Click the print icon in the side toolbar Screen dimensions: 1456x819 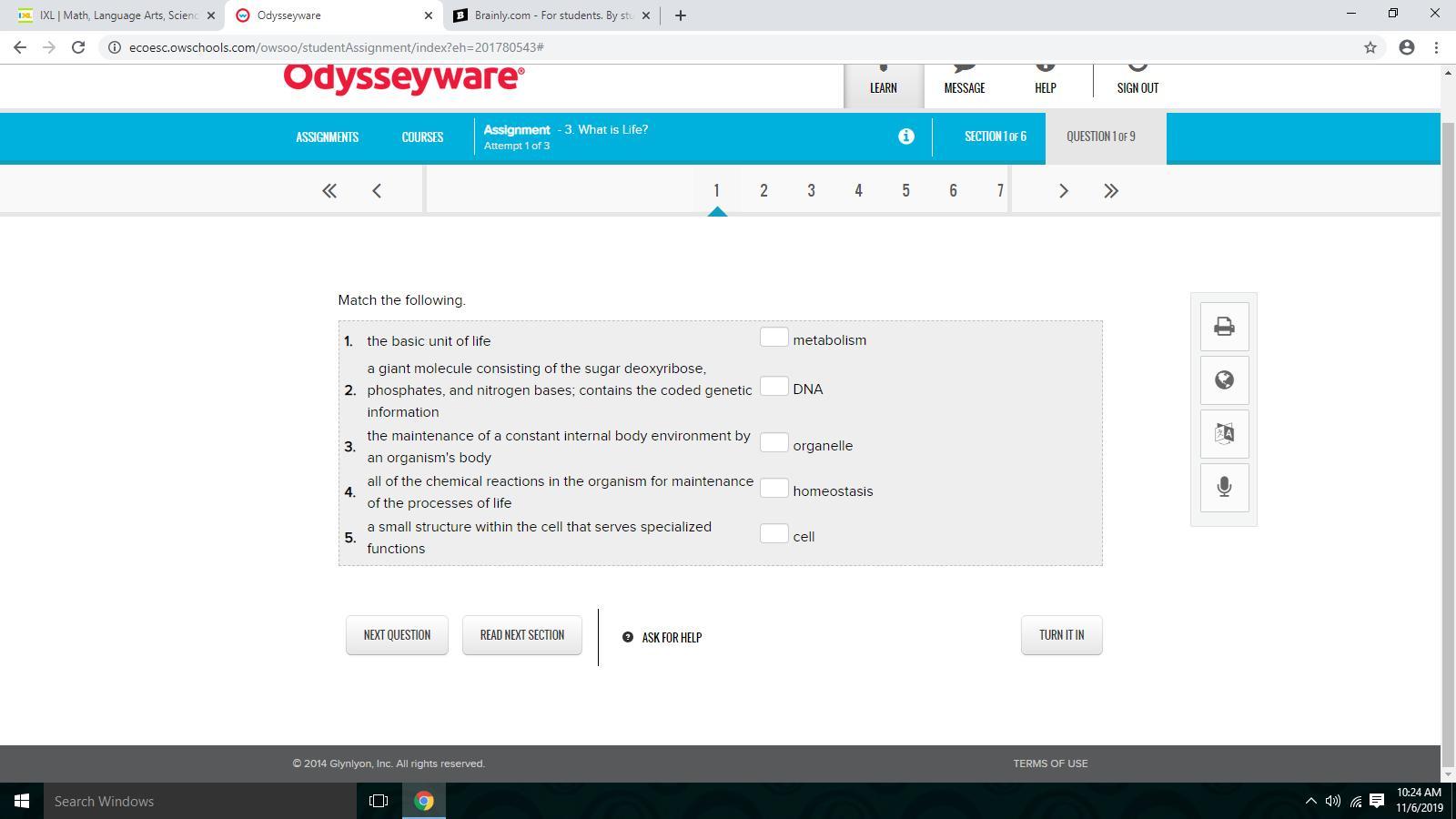tap(1224, 326)
